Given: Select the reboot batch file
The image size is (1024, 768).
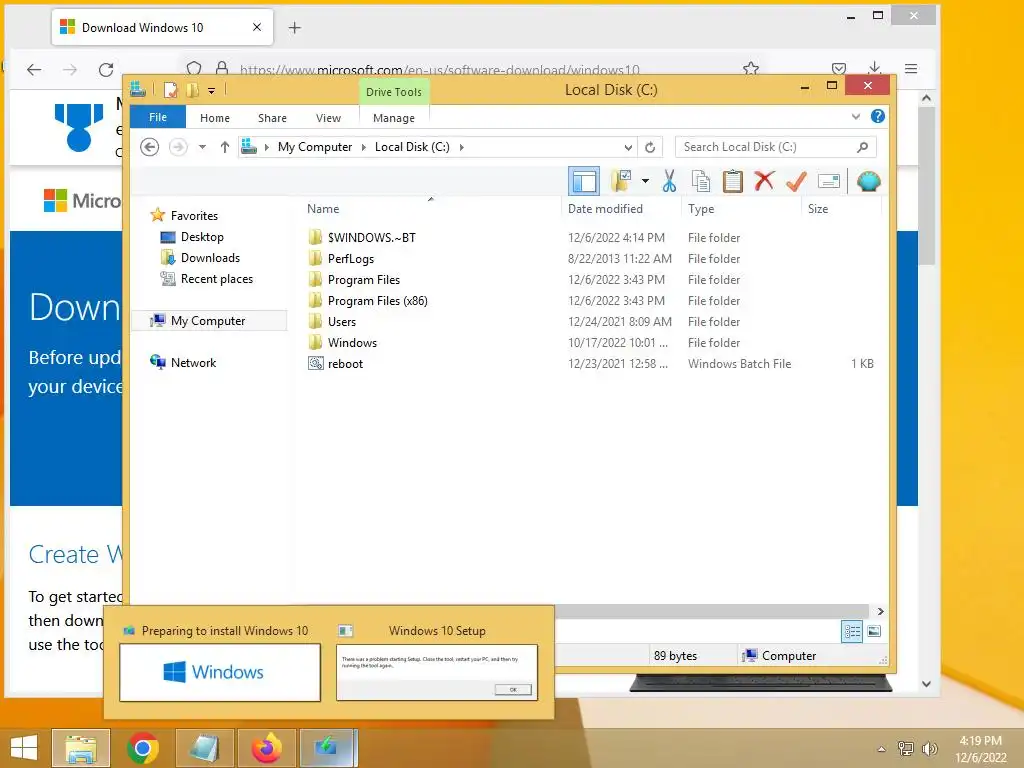Looking at the screenshot, I should click(x=345, y=364).
